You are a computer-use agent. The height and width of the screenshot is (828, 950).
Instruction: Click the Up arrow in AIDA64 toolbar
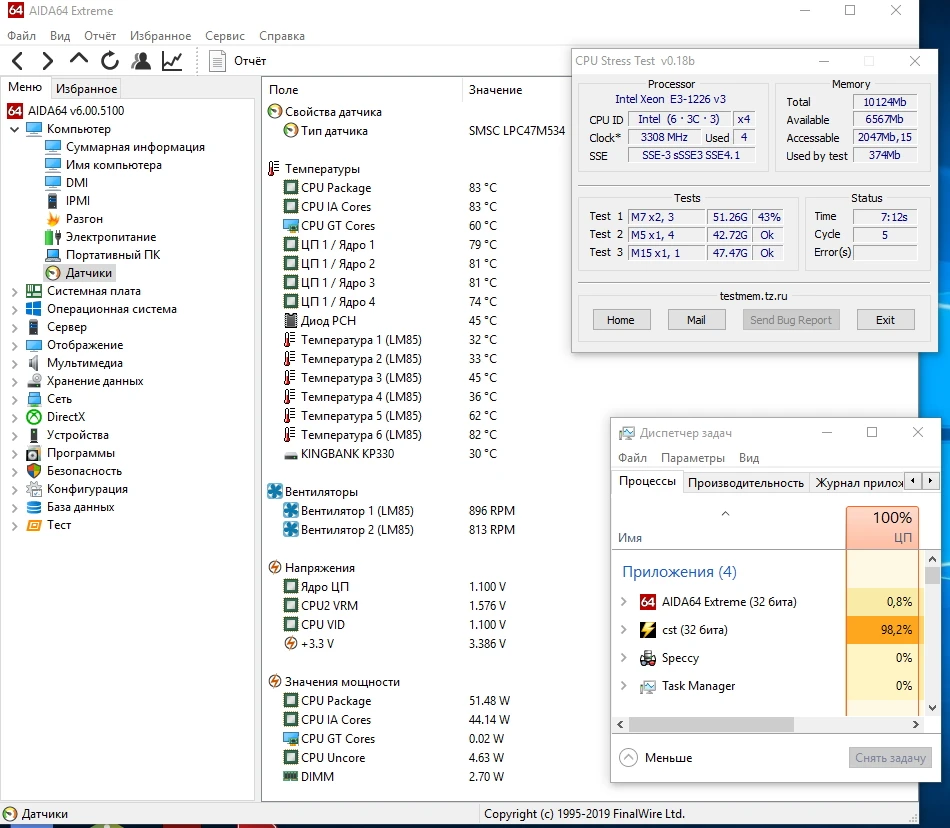pyautogui.click(x=79, y=61)
